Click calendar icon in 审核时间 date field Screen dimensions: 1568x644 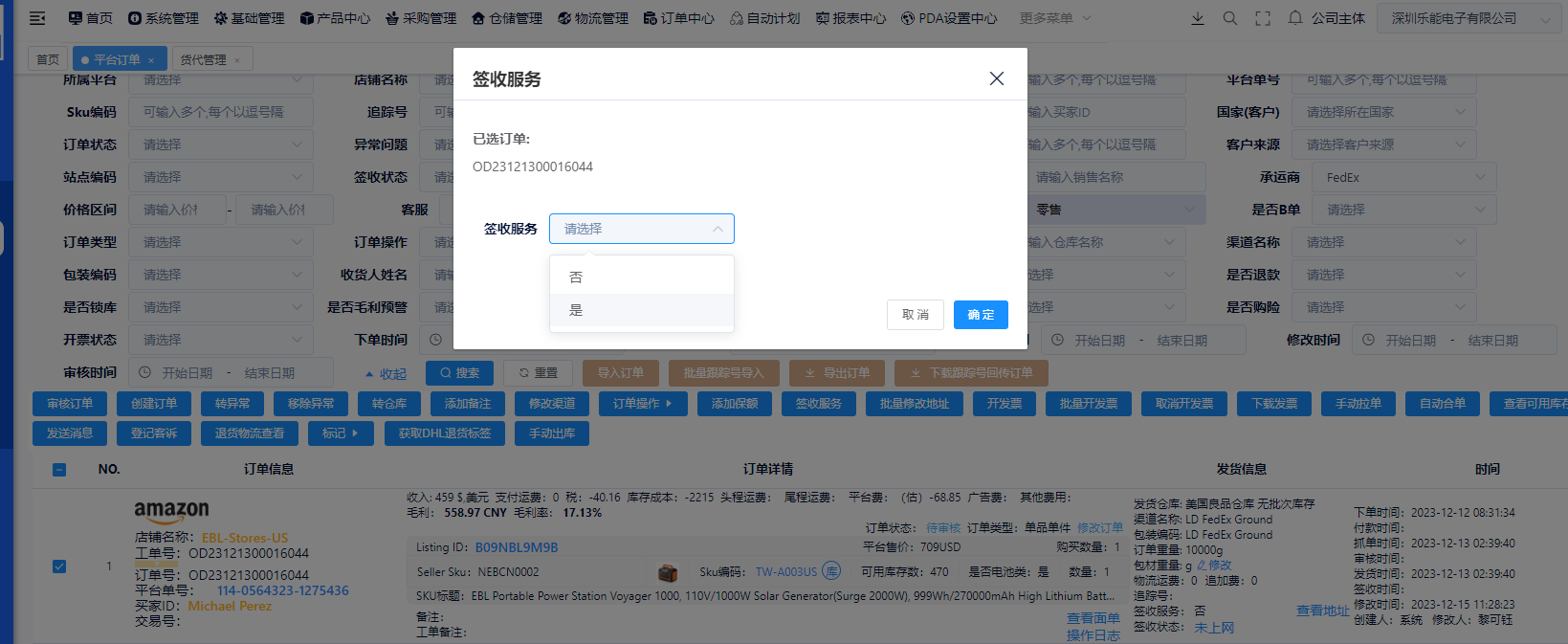point(145,372)
